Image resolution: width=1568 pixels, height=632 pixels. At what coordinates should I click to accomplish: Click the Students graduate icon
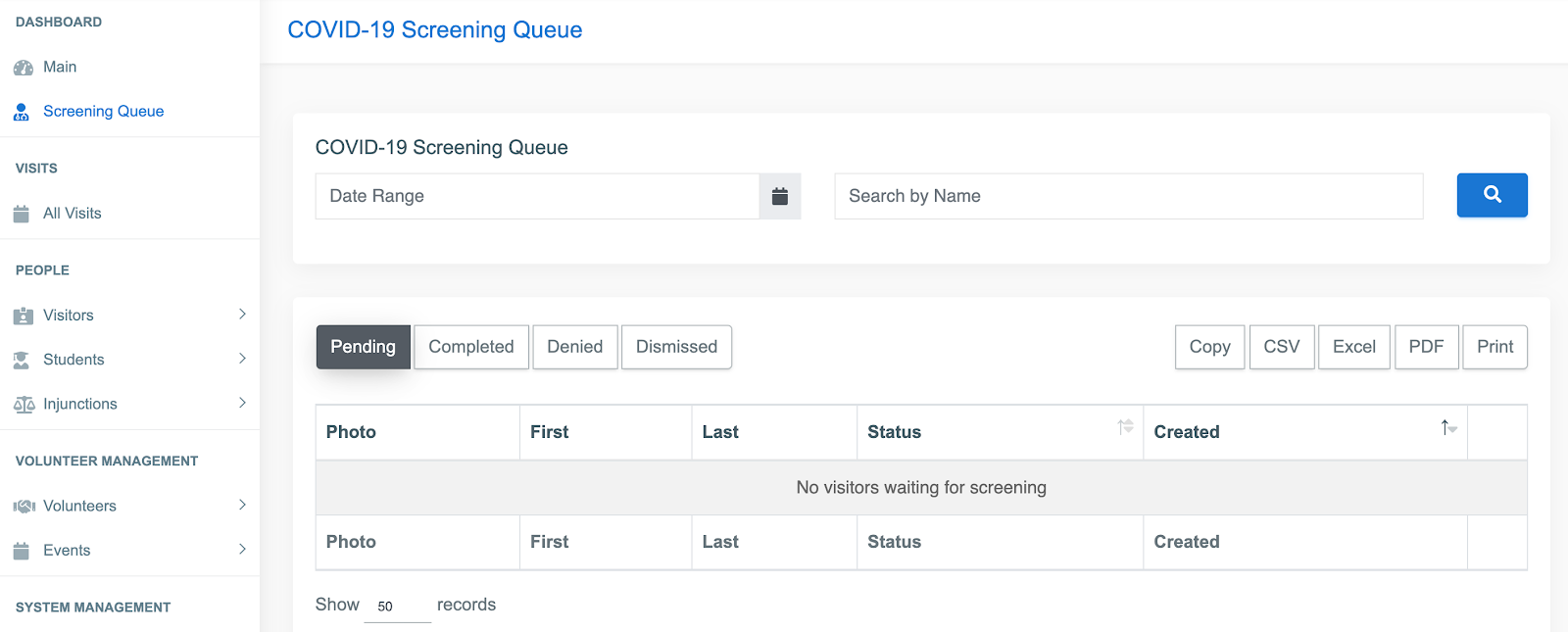point(22,360)
